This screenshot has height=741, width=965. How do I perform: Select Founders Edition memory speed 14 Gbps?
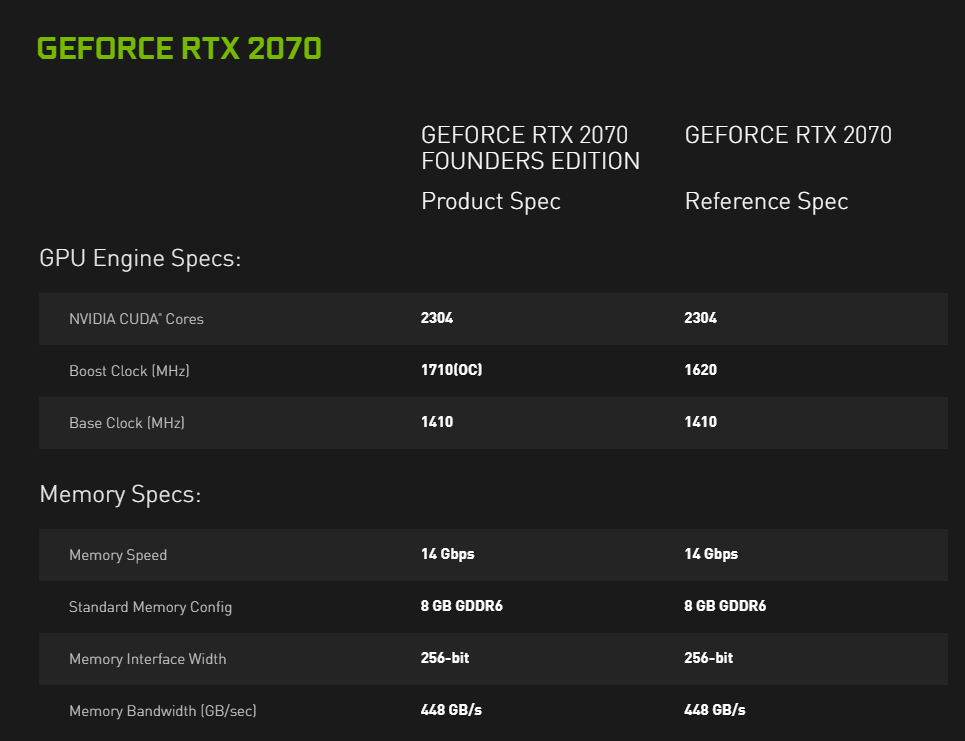pyautogui.click(x=447, y=555)
